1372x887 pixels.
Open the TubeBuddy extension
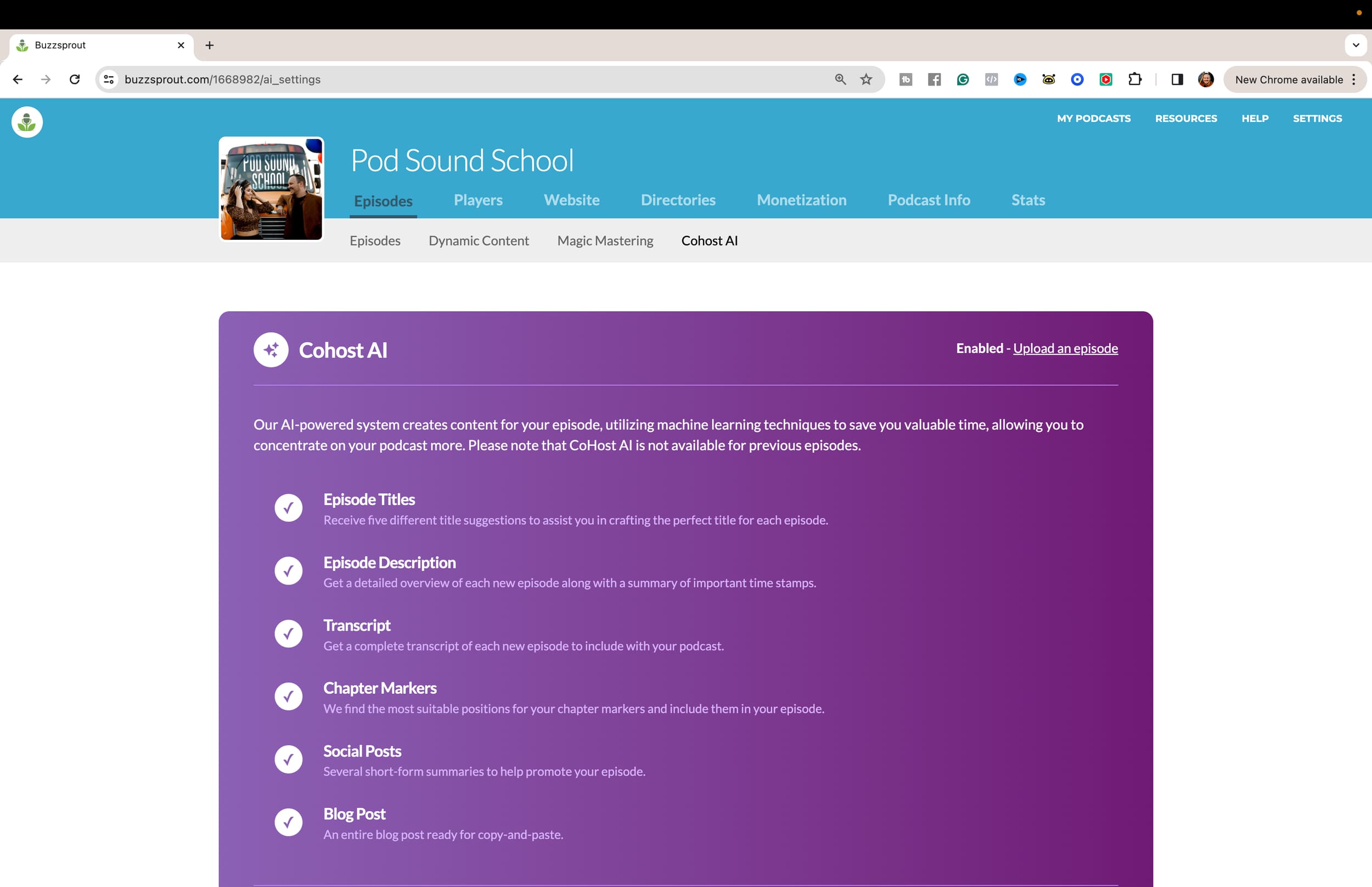point(906,80)
